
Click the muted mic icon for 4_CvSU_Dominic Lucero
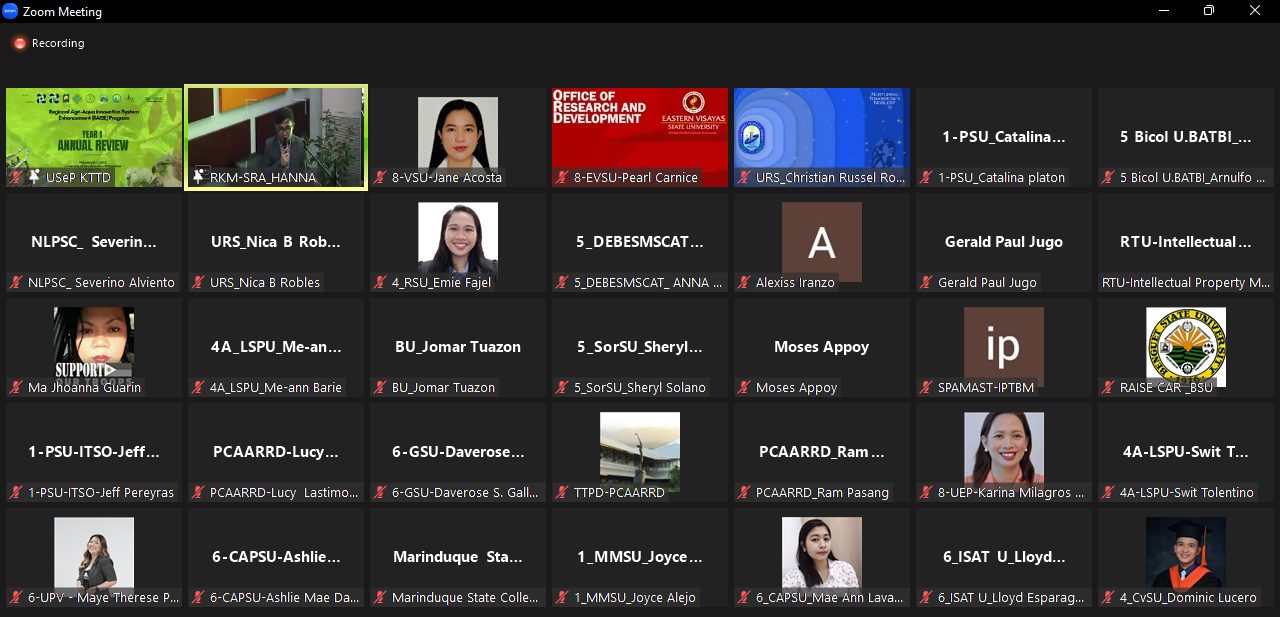click(1109, 598)
